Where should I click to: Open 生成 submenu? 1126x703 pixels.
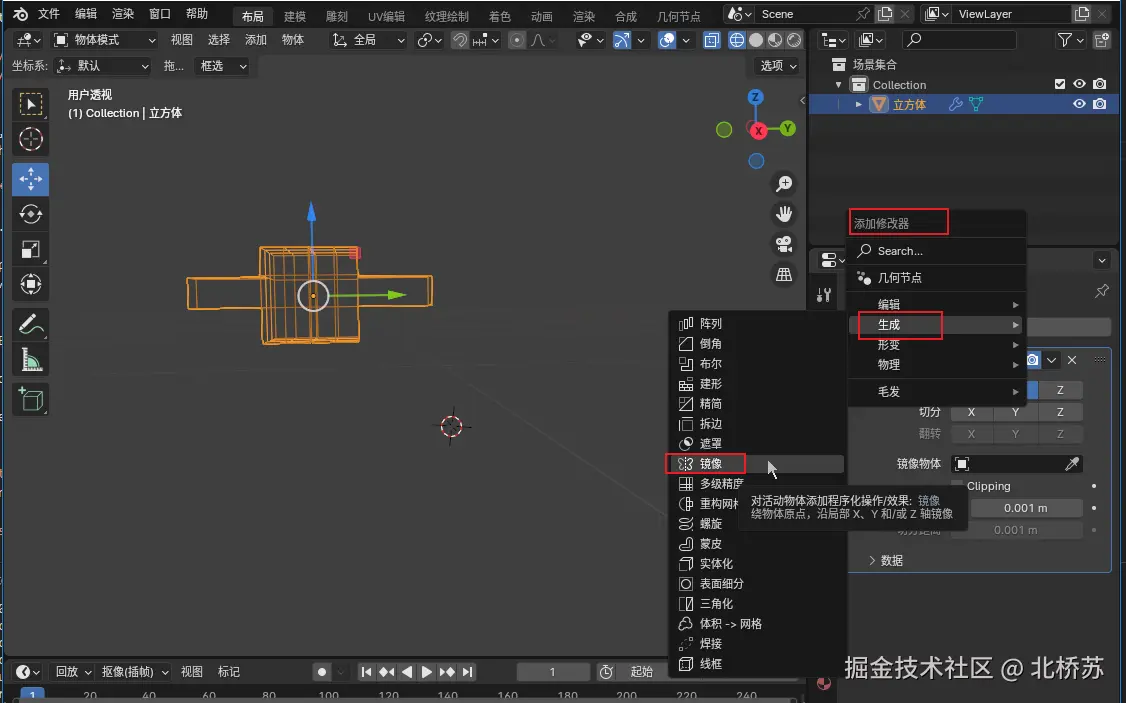pyautogui.click(x=937, y=325)
